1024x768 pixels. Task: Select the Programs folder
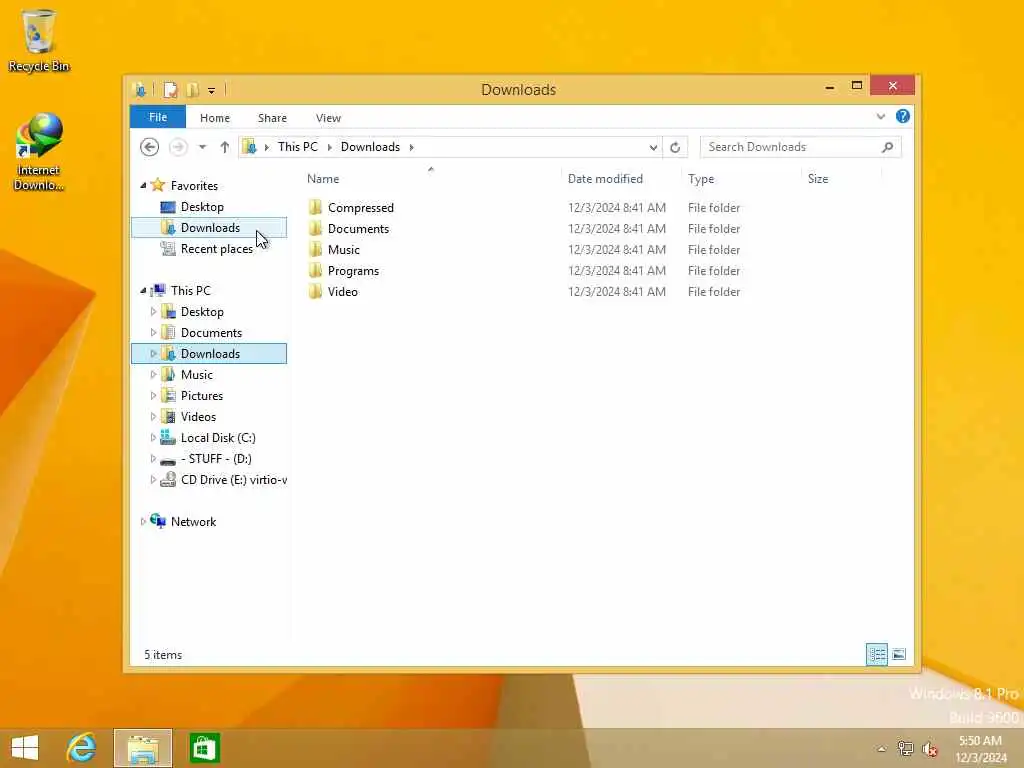[353, 270]
